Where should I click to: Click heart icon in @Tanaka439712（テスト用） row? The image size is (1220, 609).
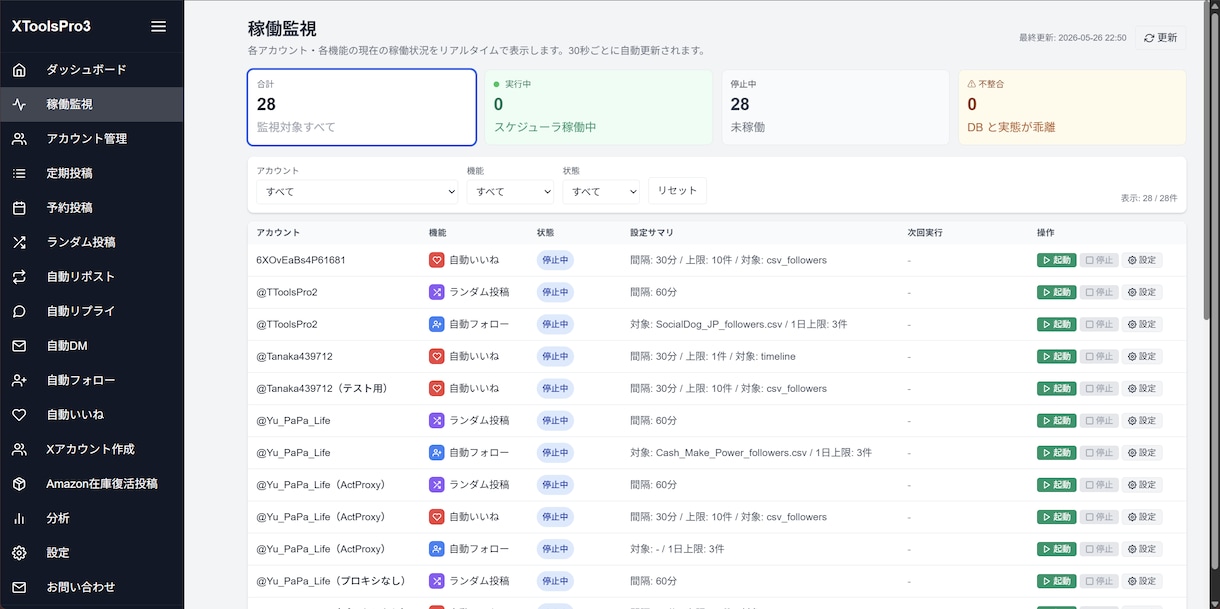point(436,388)
